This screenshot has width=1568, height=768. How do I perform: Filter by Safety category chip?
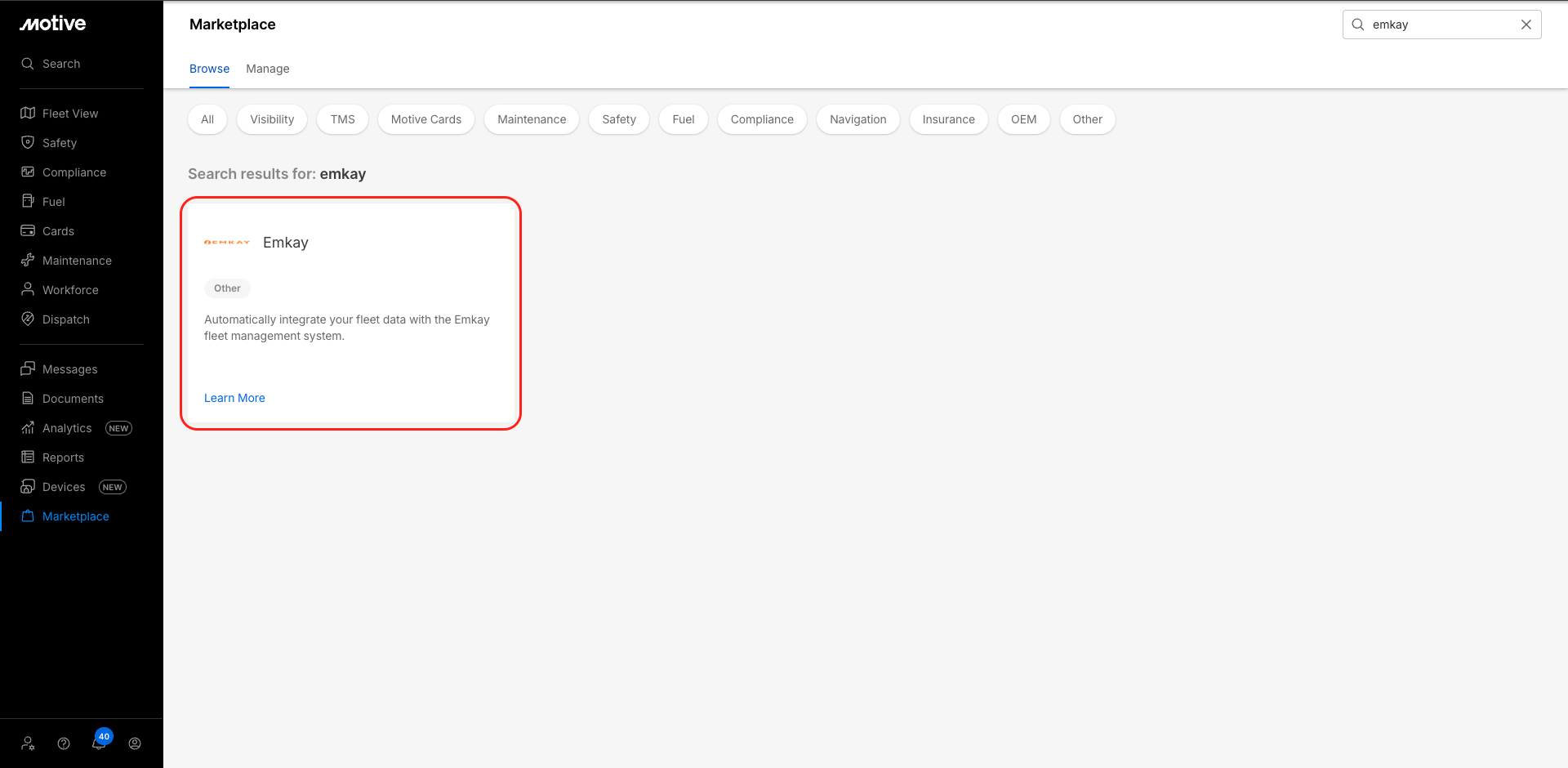[x=619, y=119]
